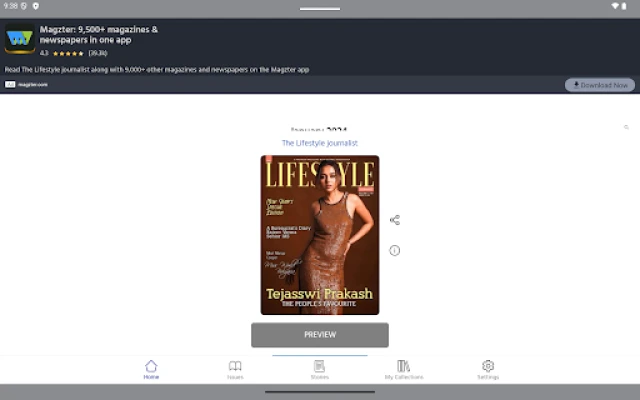Tap the Magzter app logo icon
Image resolution: width=640 pixels, height=400 pixels.
20,40
